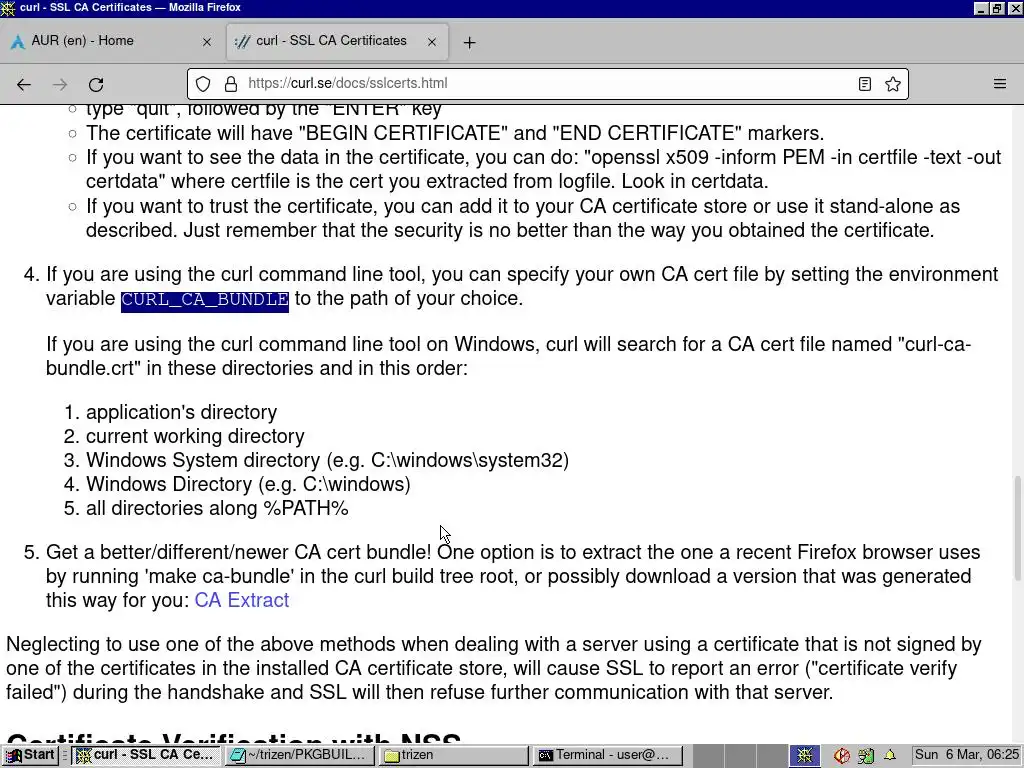
Task: Click the network computers tray icon
Action: 866,756
